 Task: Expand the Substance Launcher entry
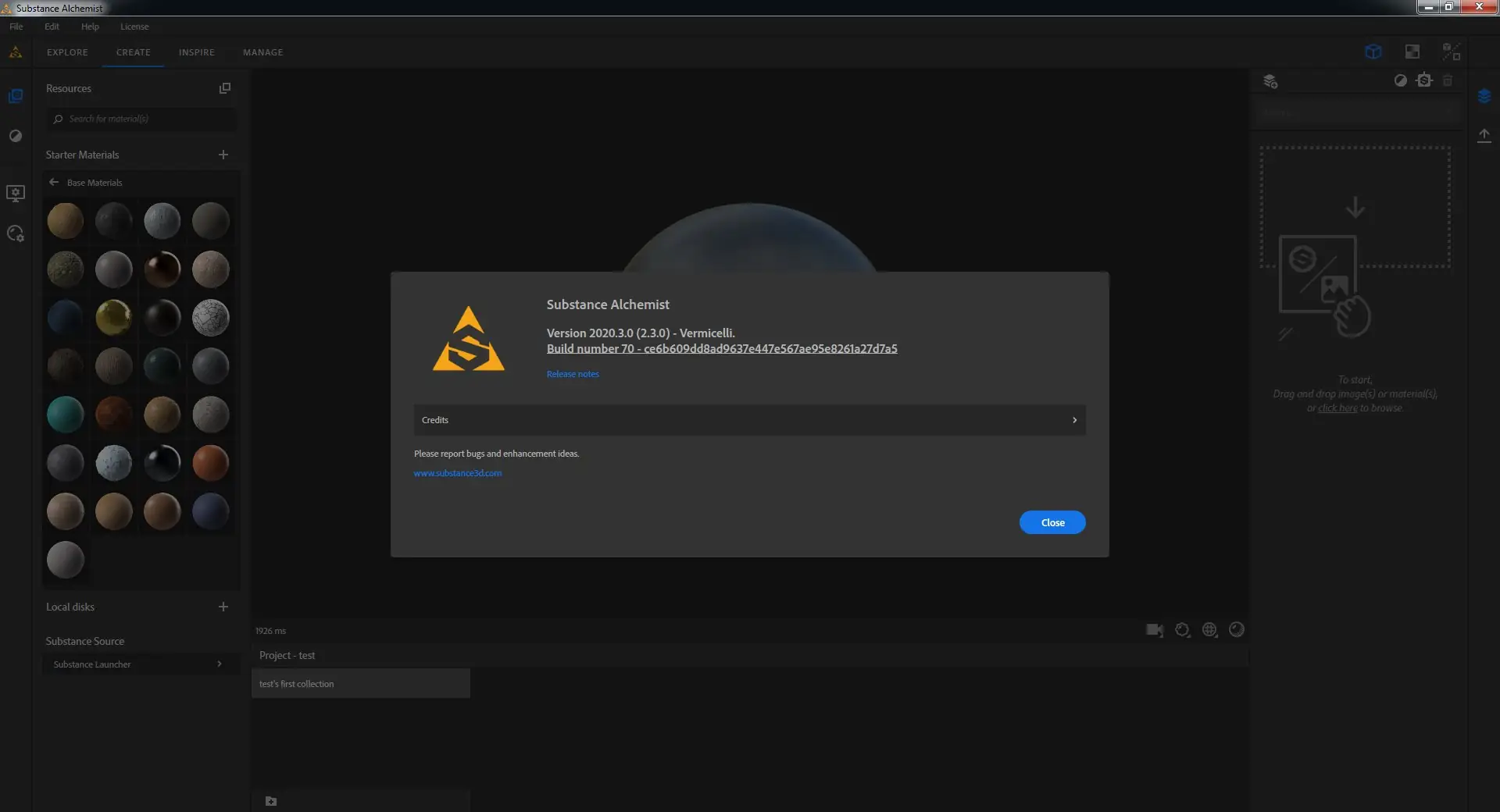coord(141,664)
